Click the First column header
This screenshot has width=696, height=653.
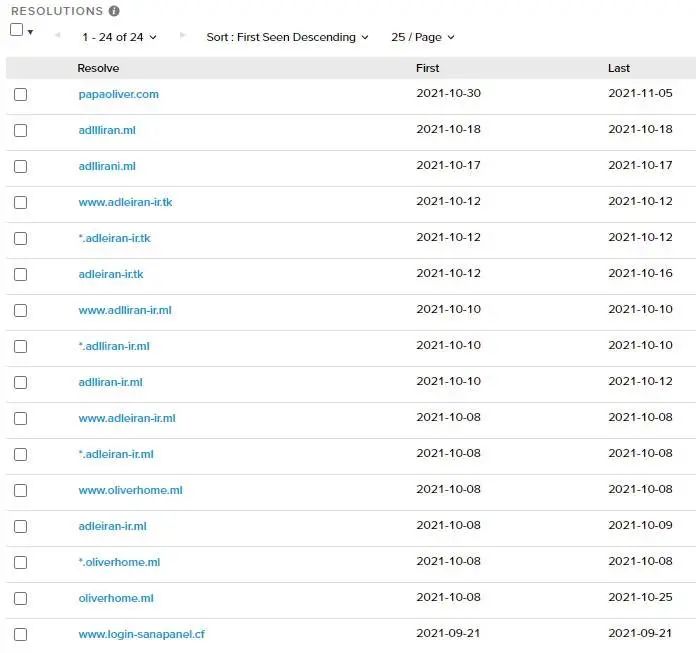[x=427, y=68]
